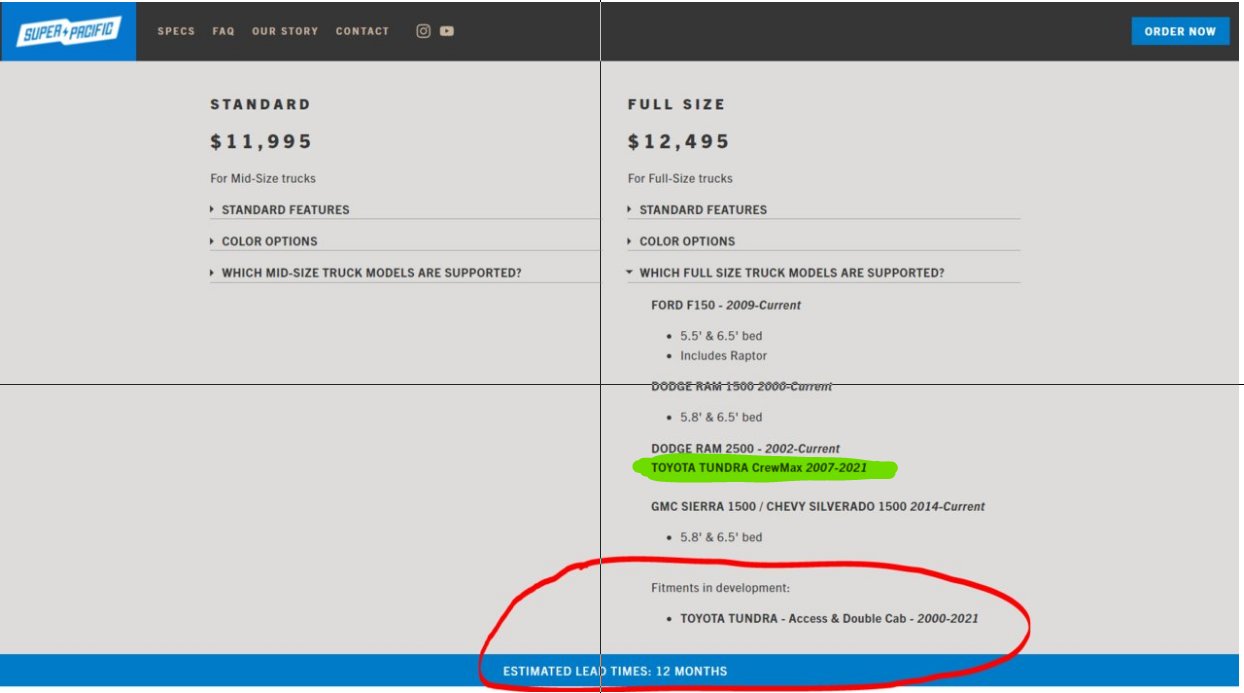The width and height of the screenshot is (1244, 693).
Task: Click F150 '5.5' & 6.5' bed' bullet
Action: click(x=721, y=336)
